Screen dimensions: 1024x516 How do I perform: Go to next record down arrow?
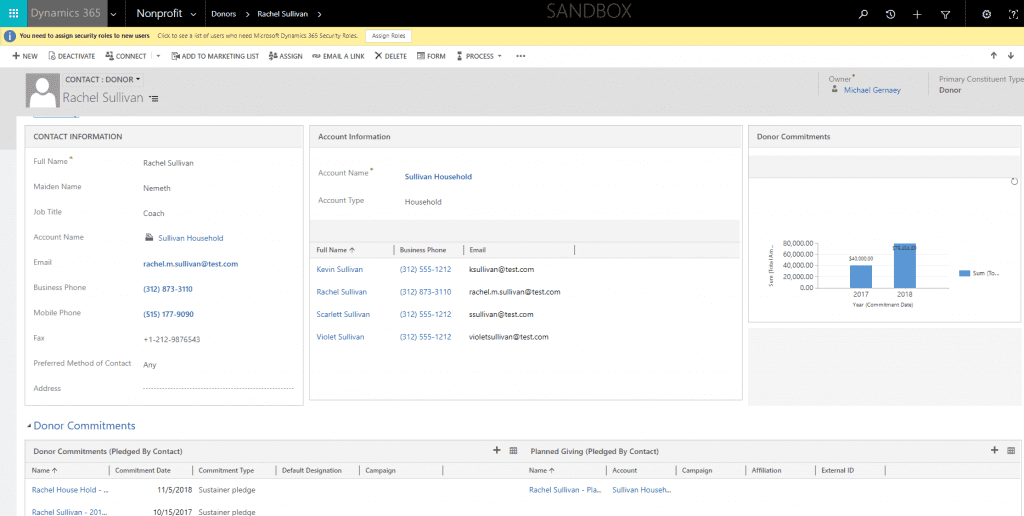tap(1011, 56)
